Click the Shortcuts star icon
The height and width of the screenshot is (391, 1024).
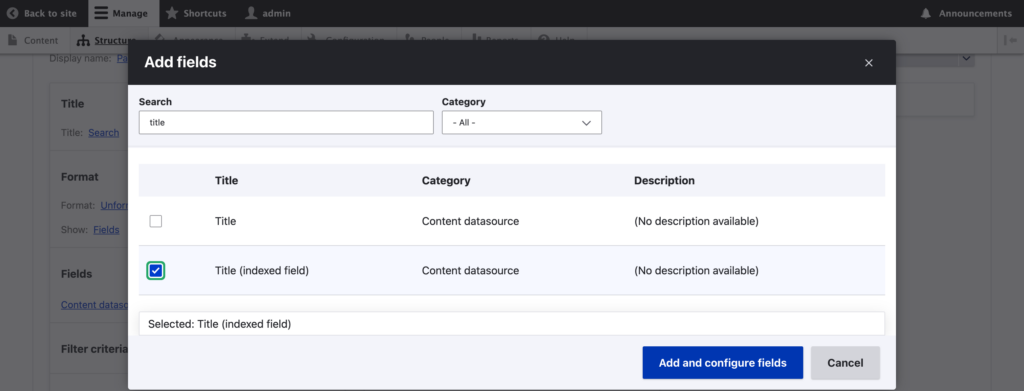pyautogui.click(x=172, y=13)
